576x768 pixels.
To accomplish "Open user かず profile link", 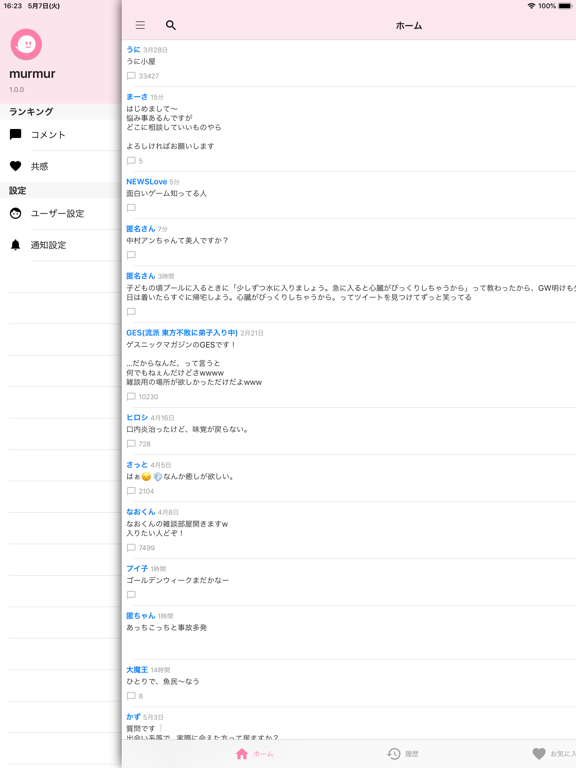I will (133, 717).
